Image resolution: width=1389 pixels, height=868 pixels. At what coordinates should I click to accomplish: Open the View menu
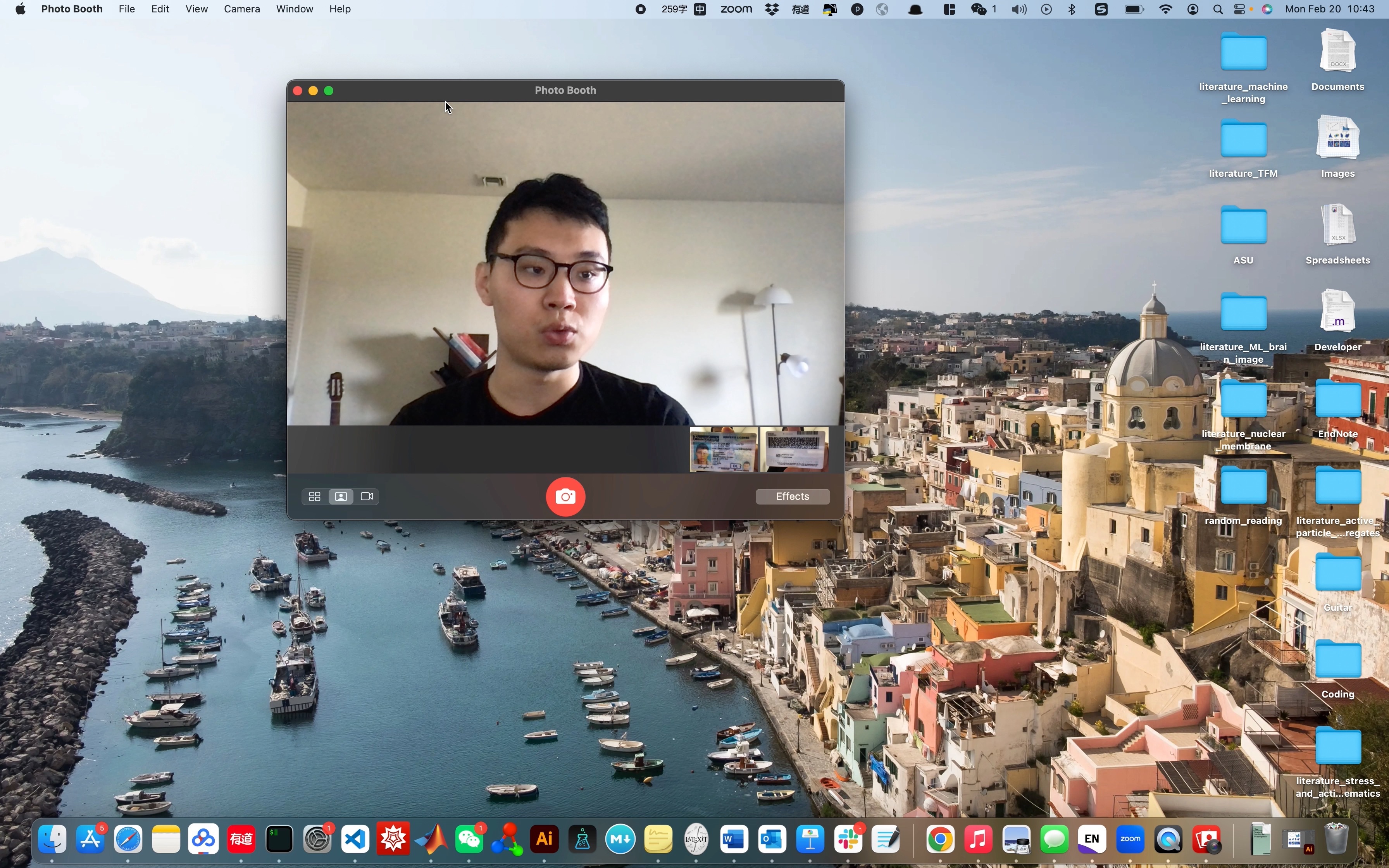(x=196, y=9)
